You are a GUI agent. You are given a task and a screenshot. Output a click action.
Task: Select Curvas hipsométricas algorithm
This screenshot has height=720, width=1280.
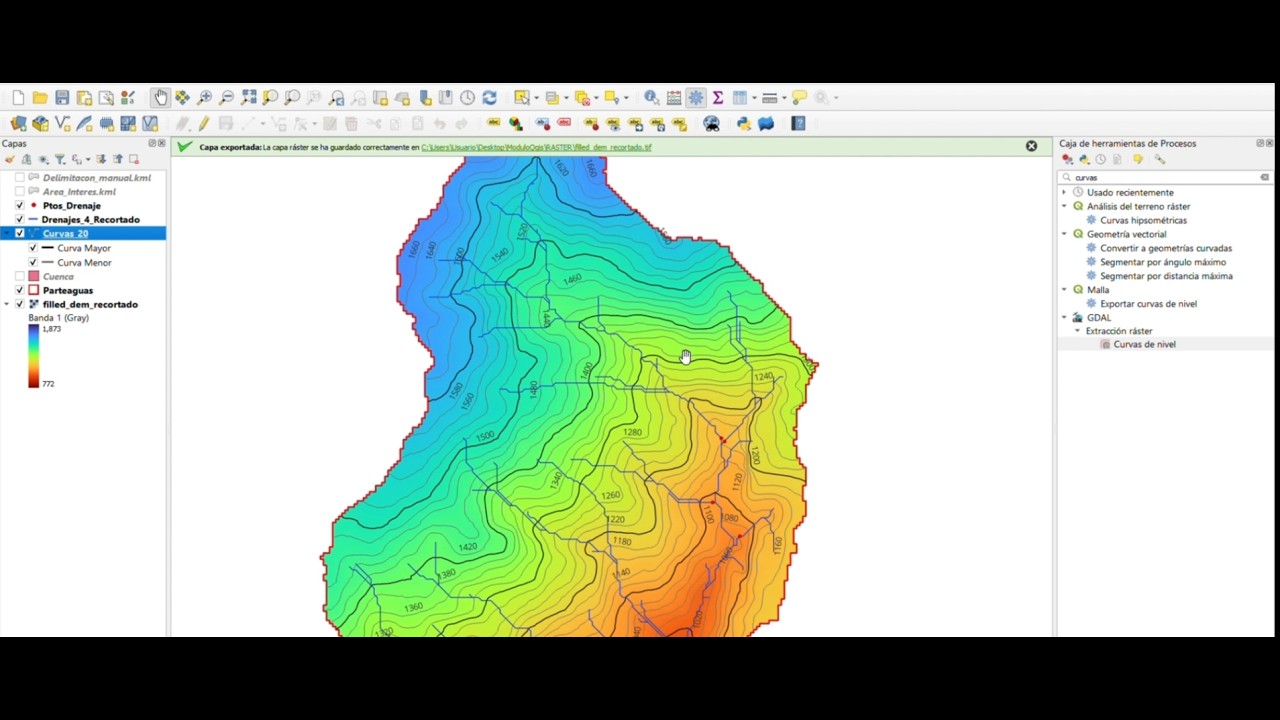(x=1143, y=220)
